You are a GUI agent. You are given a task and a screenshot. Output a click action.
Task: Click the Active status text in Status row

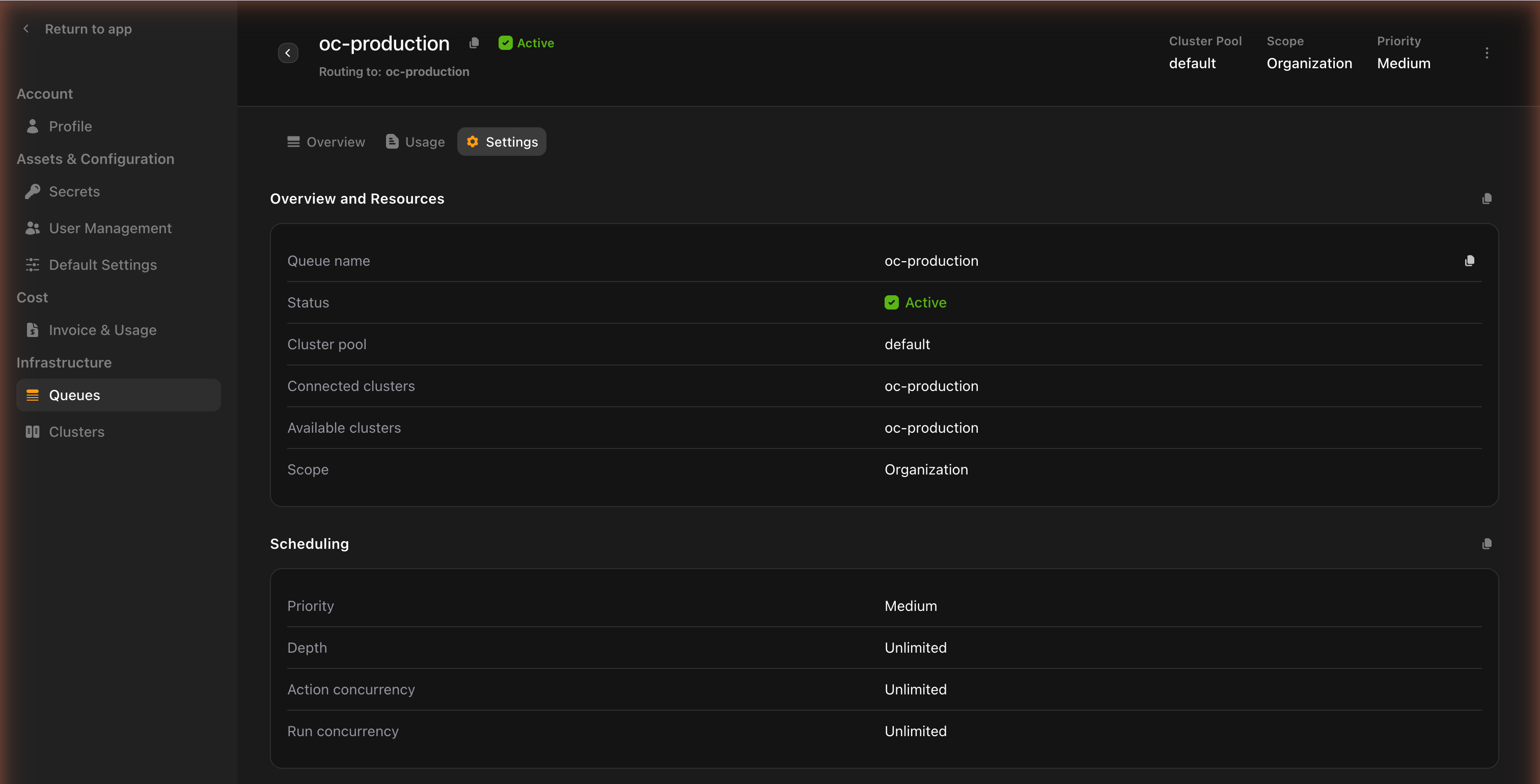pos(925,302)
